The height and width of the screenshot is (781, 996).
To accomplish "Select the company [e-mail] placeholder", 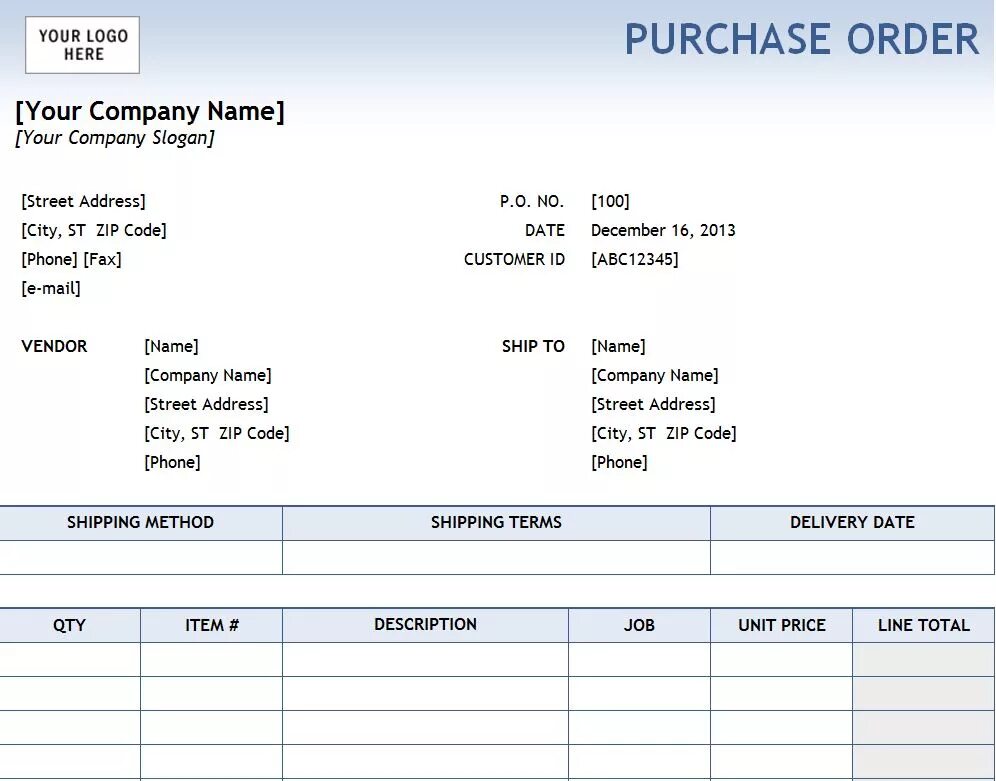I will [51, 288].
